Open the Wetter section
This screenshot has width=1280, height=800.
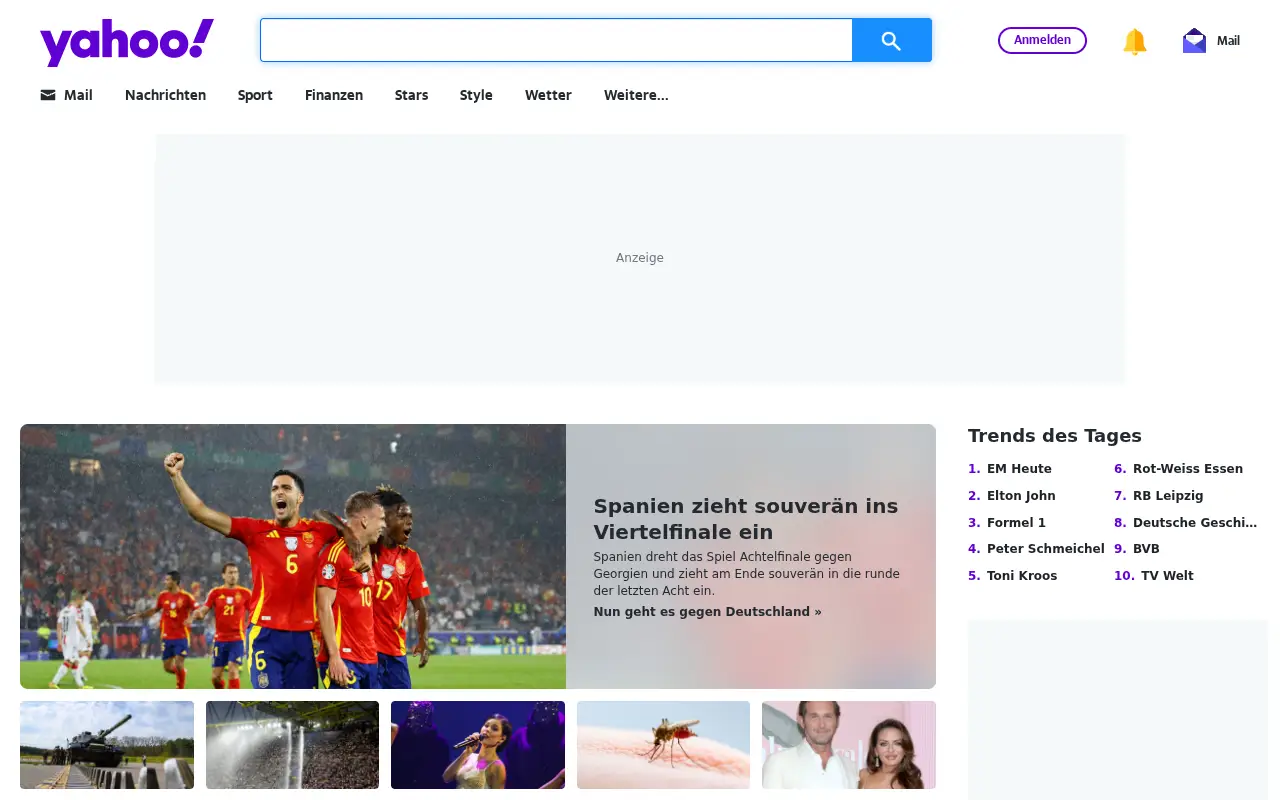click(x=548, y=95)
